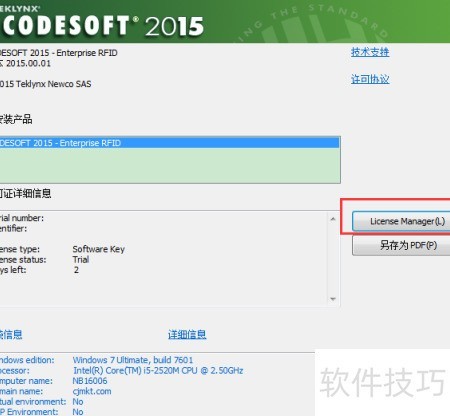The height and width of the screenshot is (416, 450).
Task: Click the Trial license status value
Action: [81, 259]
